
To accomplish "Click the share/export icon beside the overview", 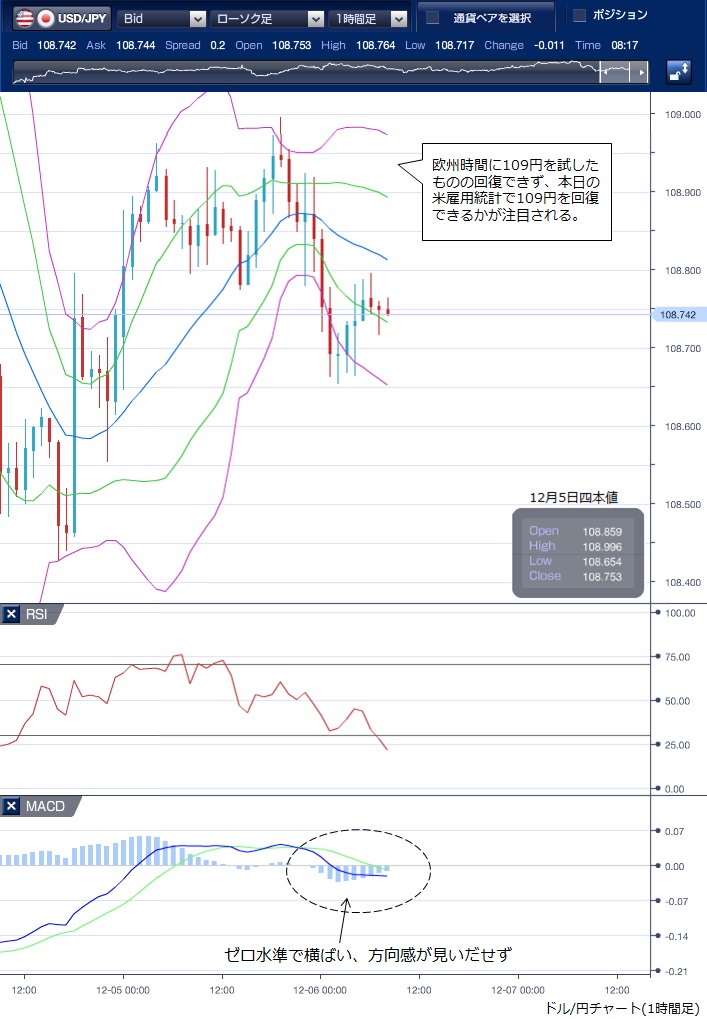I will click(x=679, y=71).
